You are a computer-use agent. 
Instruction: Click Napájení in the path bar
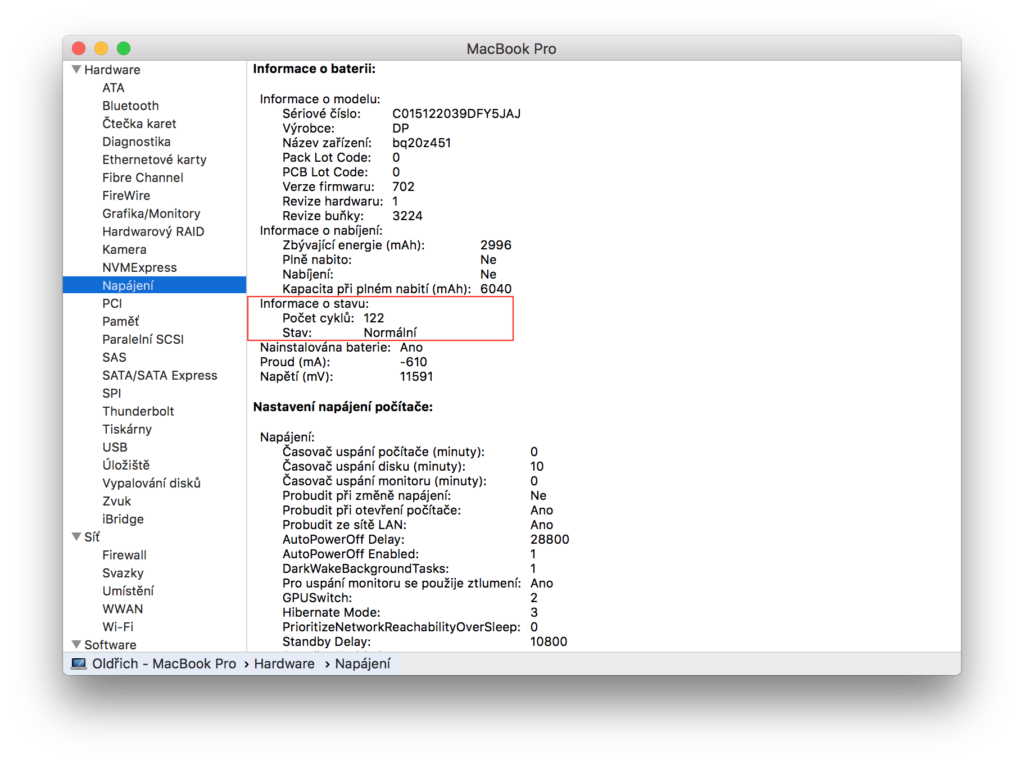tap(362, 664)
